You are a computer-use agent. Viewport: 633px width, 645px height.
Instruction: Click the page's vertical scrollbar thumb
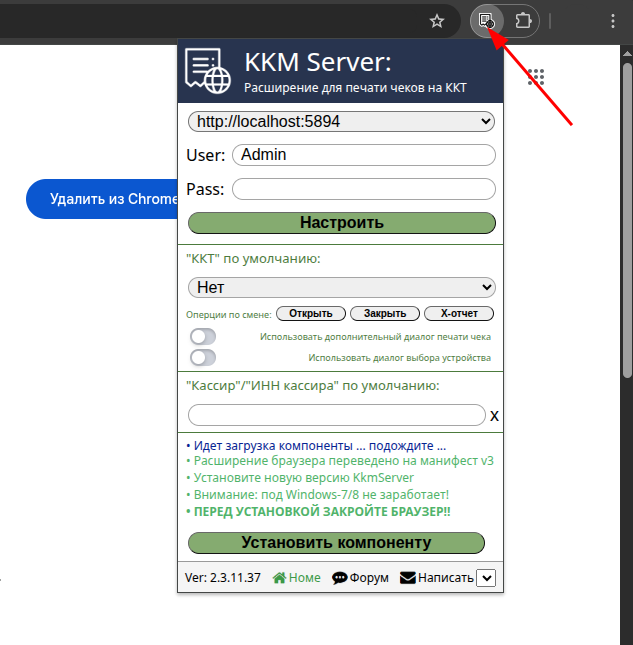[x=627, y=220]
